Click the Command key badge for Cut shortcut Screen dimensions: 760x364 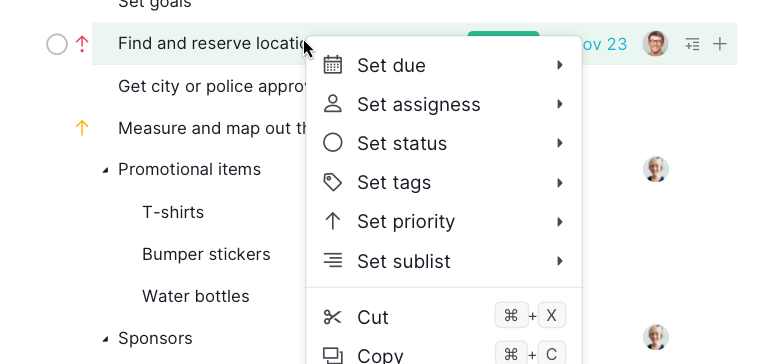point(511,316)
